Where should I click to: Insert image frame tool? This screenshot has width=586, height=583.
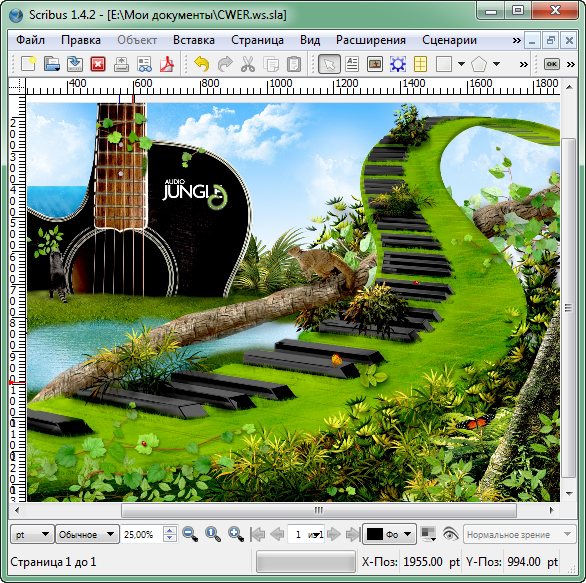(x=375, y=64)
